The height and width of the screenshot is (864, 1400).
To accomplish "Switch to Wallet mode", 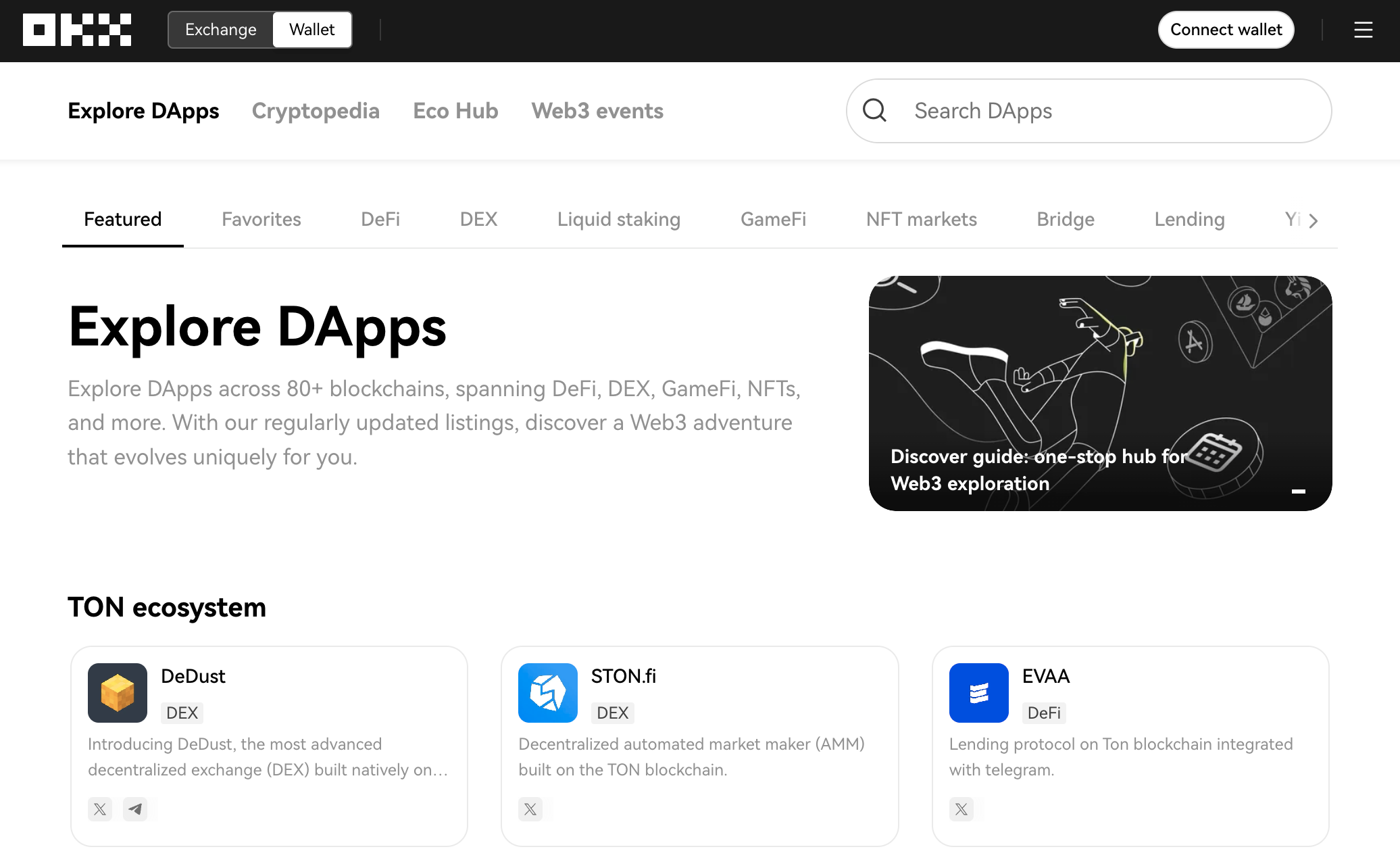I will tap(311, 30).
